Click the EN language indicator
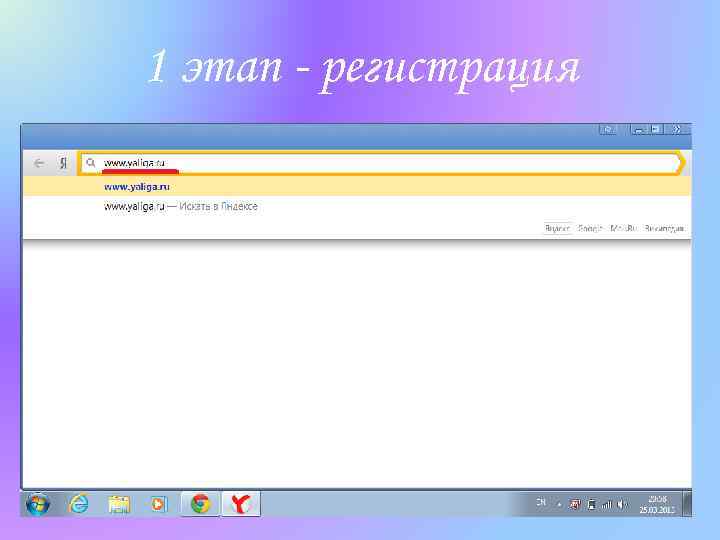 pyautogui.click(x=541, y=502)
